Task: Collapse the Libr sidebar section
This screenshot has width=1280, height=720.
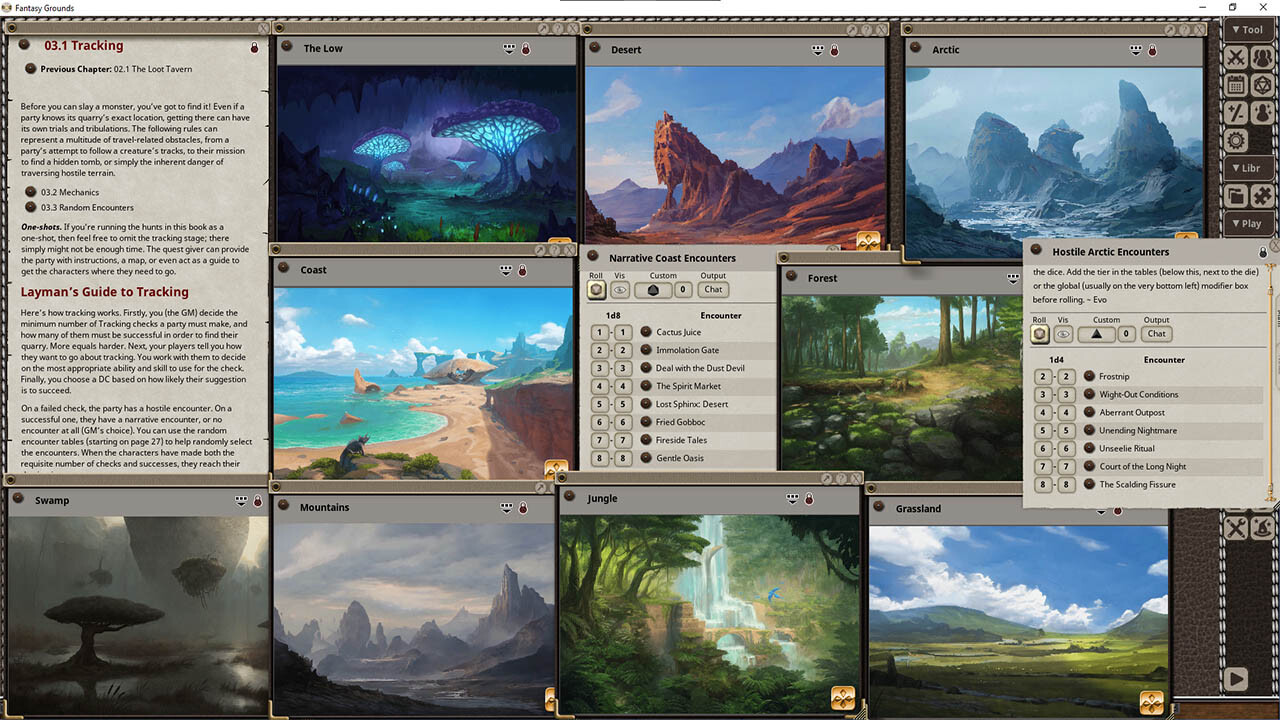Action: pos(1249,168)
